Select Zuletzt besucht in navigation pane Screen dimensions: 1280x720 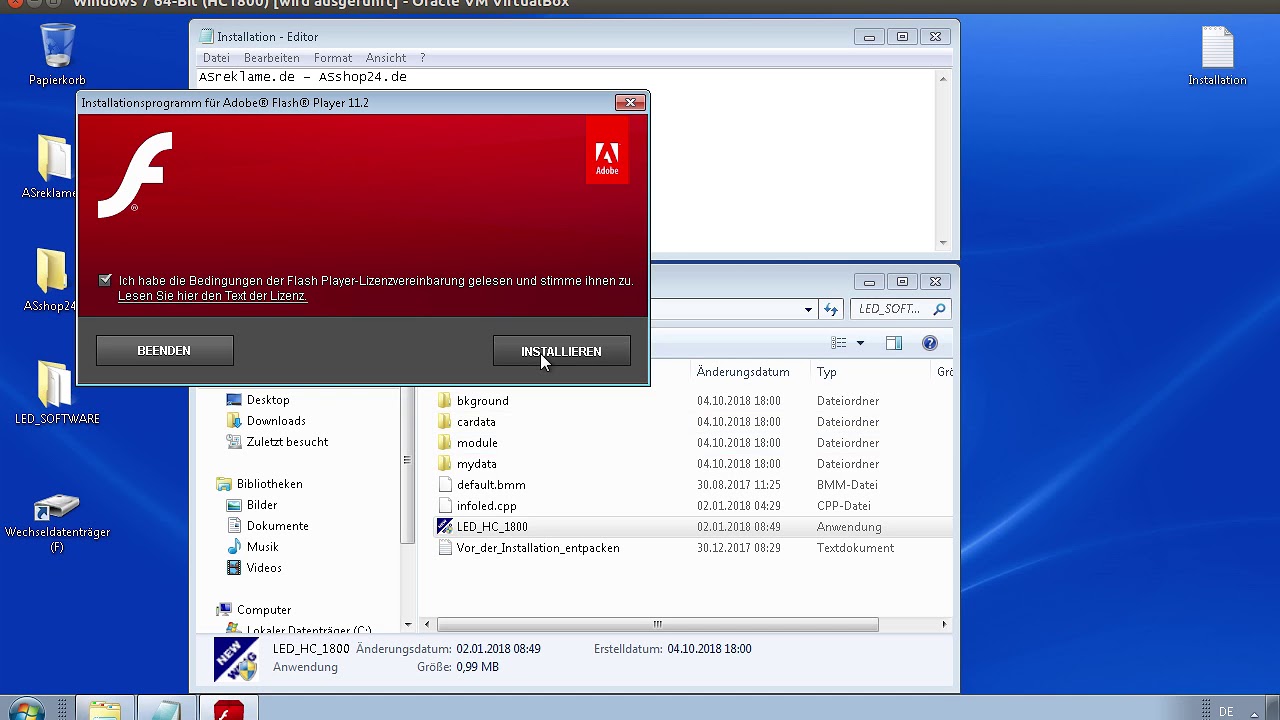287,442
